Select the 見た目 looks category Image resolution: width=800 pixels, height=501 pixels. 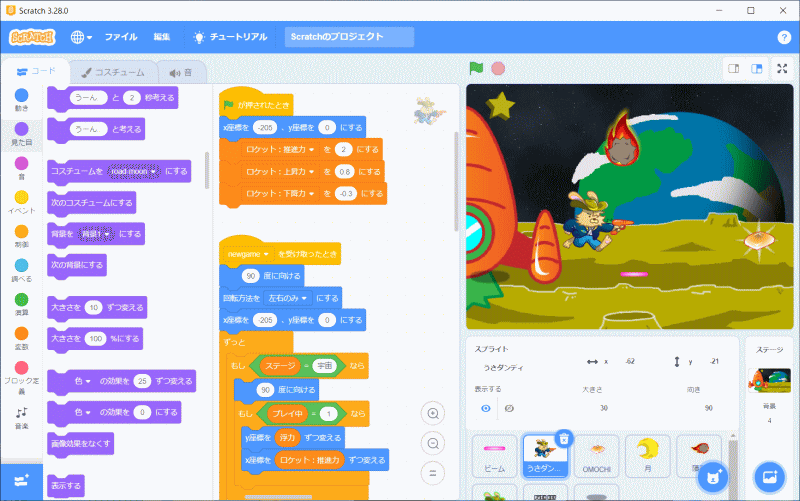[x=21, y=134]
